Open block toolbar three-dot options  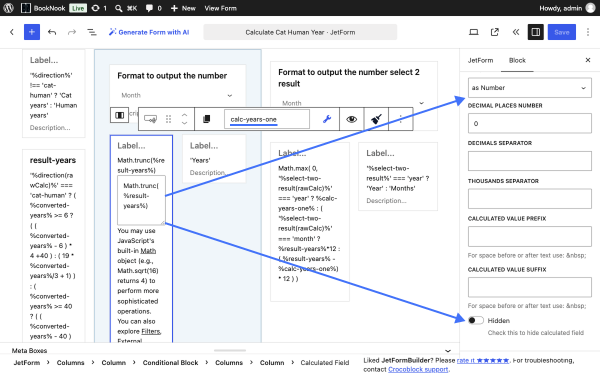coord(400,119)
